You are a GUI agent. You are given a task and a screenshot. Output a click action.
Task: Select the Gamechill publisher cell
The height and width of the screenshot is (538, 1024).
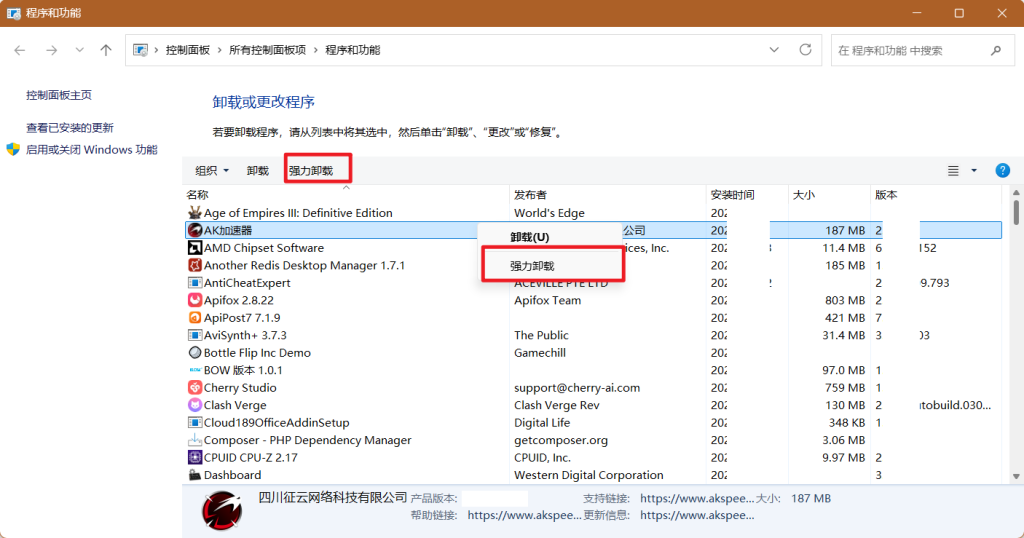click(x=540, y=353)
